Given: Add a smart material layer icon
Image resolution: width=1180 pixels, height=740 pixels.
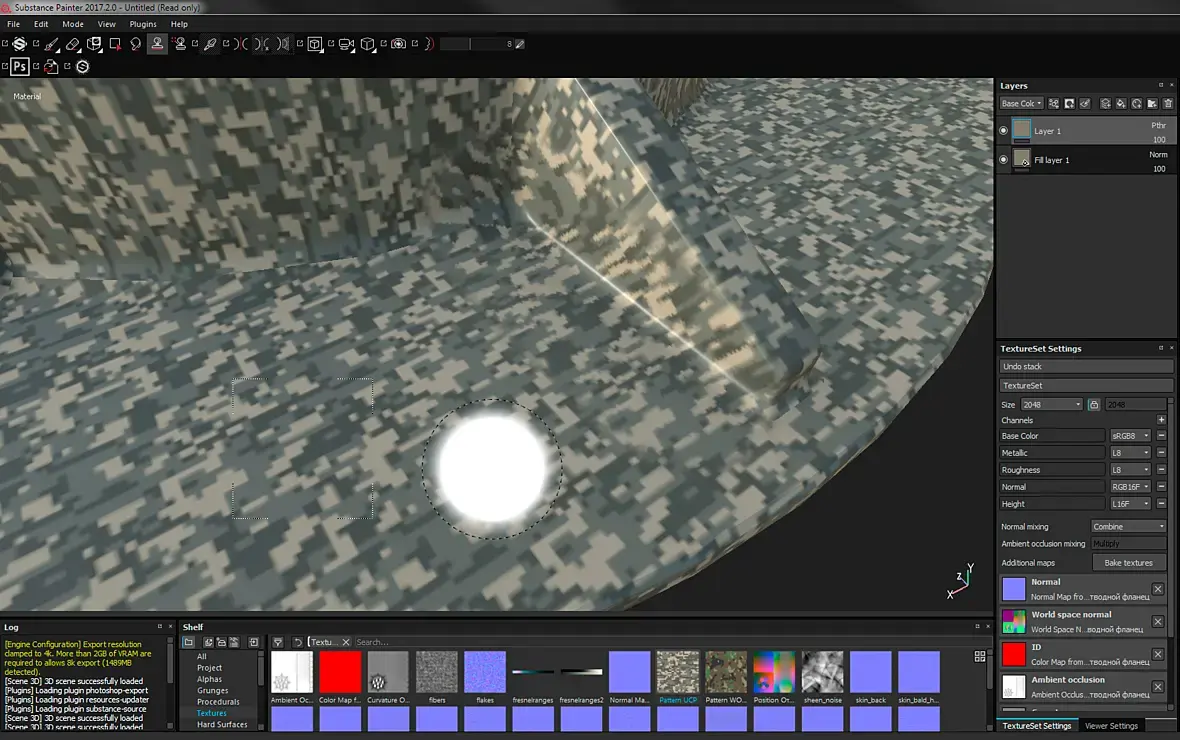Looking at the screenshot, I should [1136, 104].
